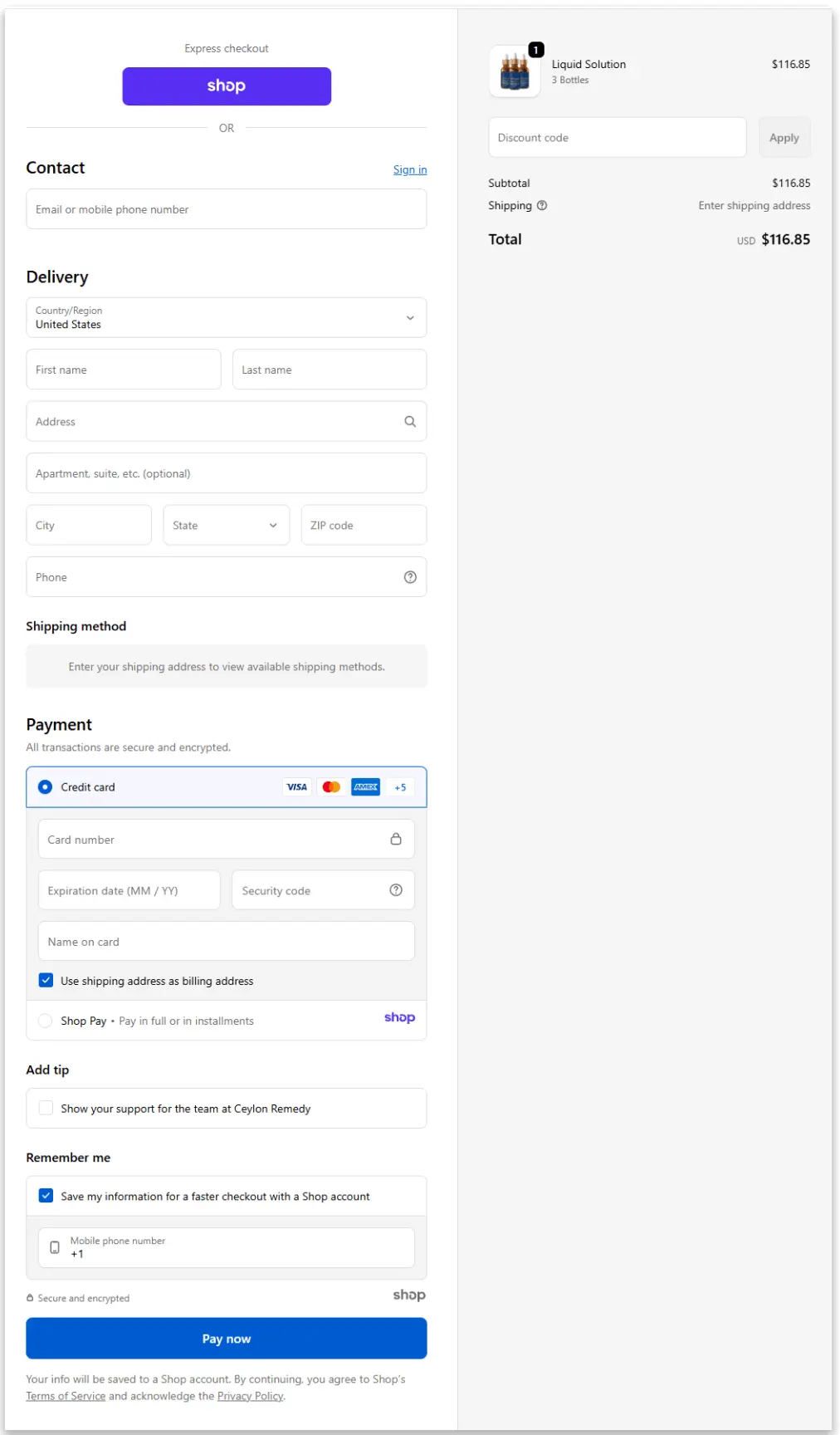The image size is (840, 1435).
Task: Click the Mastercard logo
Action: click(x=331, y=787)
